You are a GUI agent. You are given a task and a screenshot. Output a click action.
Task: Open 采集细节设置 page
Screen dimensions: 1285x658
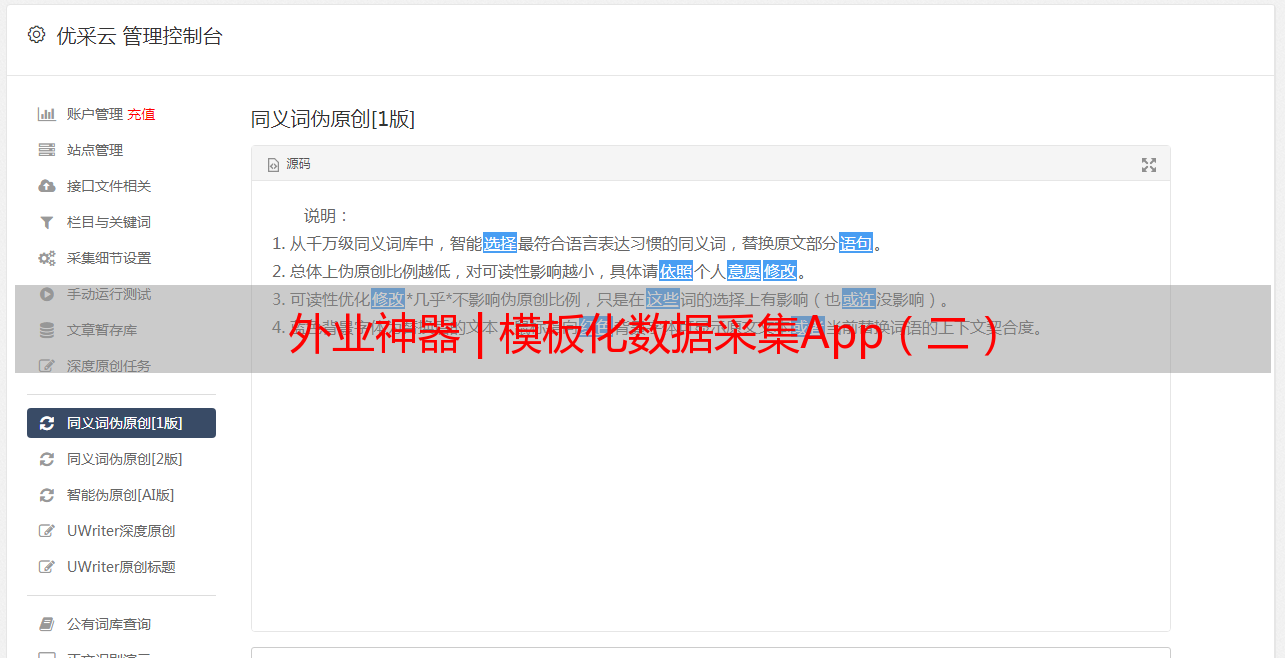pyautogui.click(x=109, y=258)
